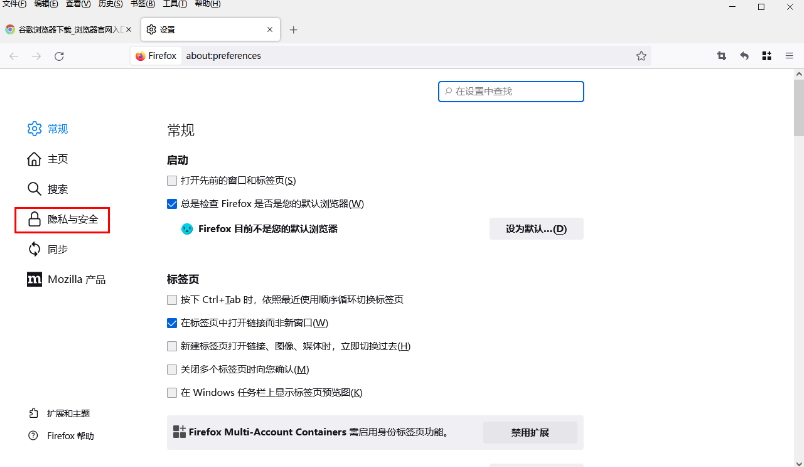
Task: Click the undo arrow toolbar icon
Action: tap(744, 56)
